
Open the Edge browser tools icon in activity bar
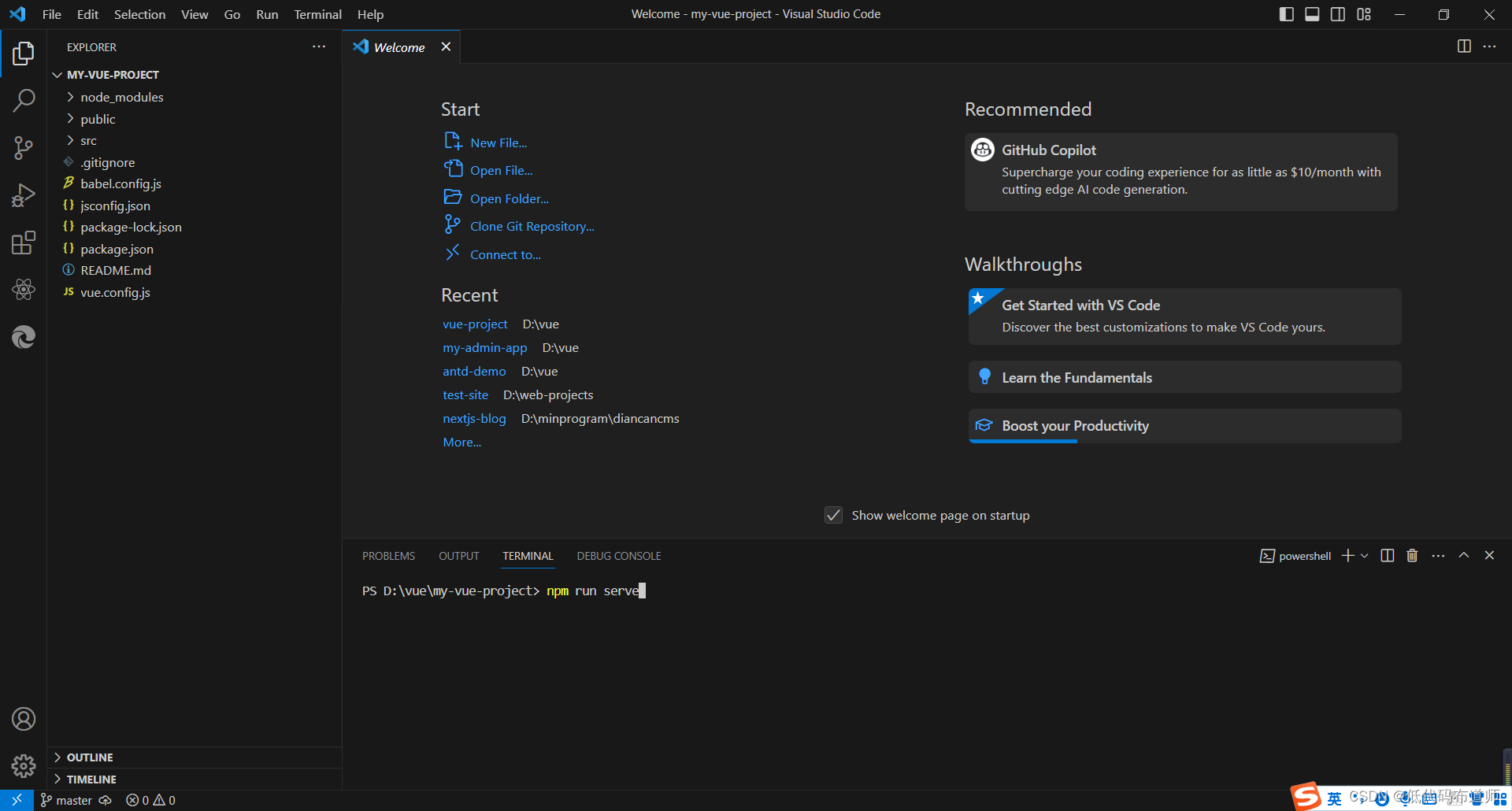(24, 337)
